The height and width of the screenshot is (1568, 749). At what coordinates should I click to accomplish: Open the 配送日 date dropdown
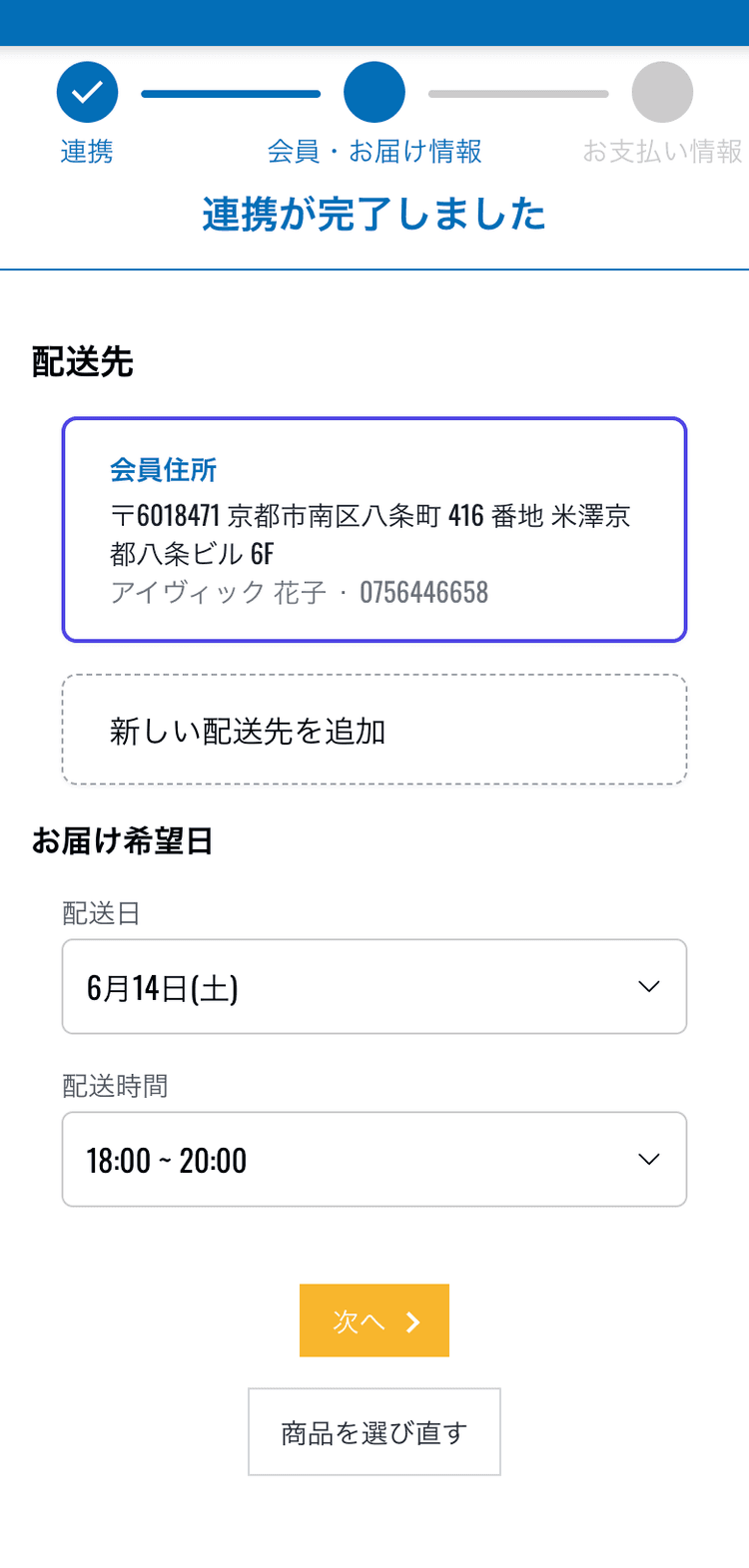click(374, 987)
